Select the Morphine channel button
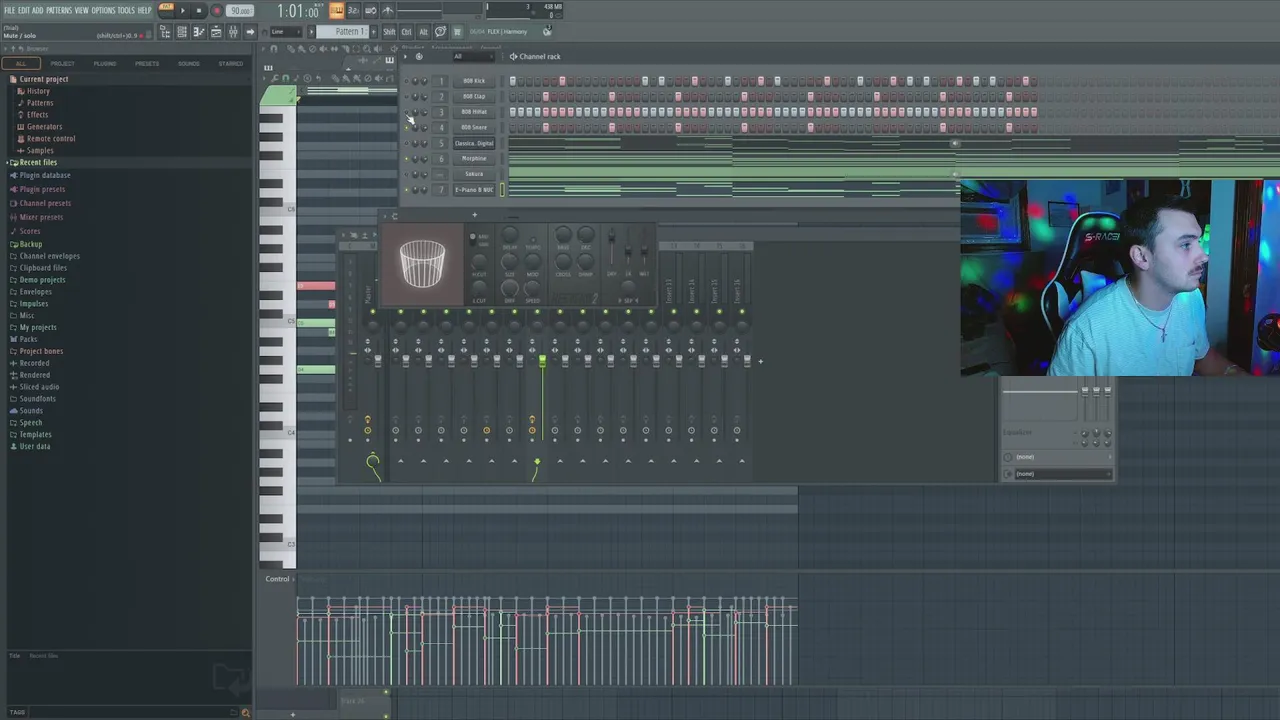This screenshot has width=1280, height=720. tap(474, 158)
